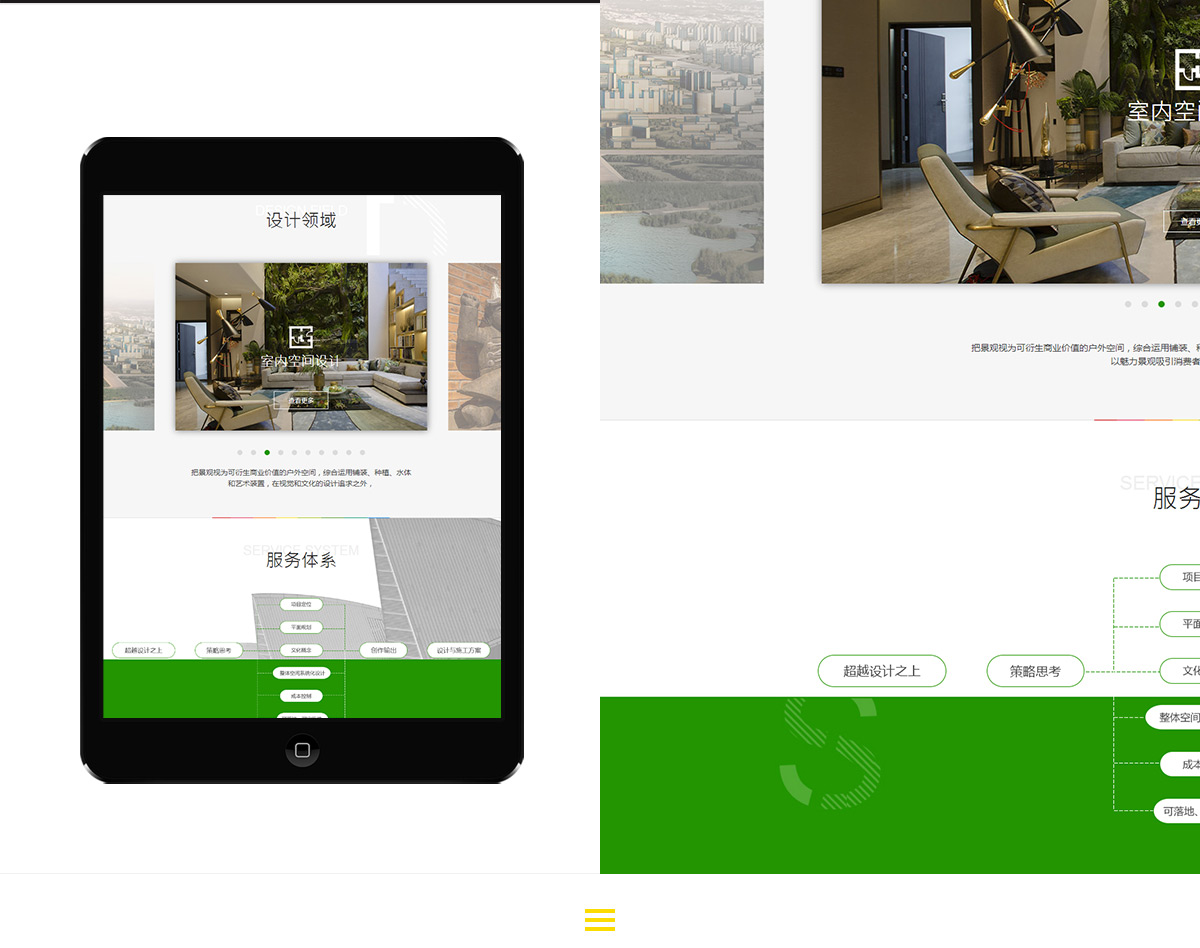1200x948 pixels.
Task: Open the yellow hamburger menu icon
Action: pyautogui.click(x=600, y=920)
